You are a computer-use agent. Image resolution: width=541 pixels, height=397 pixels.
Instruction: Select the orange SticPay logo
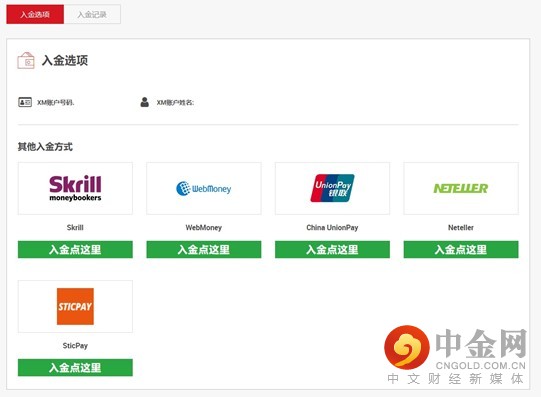coord(75,306)
